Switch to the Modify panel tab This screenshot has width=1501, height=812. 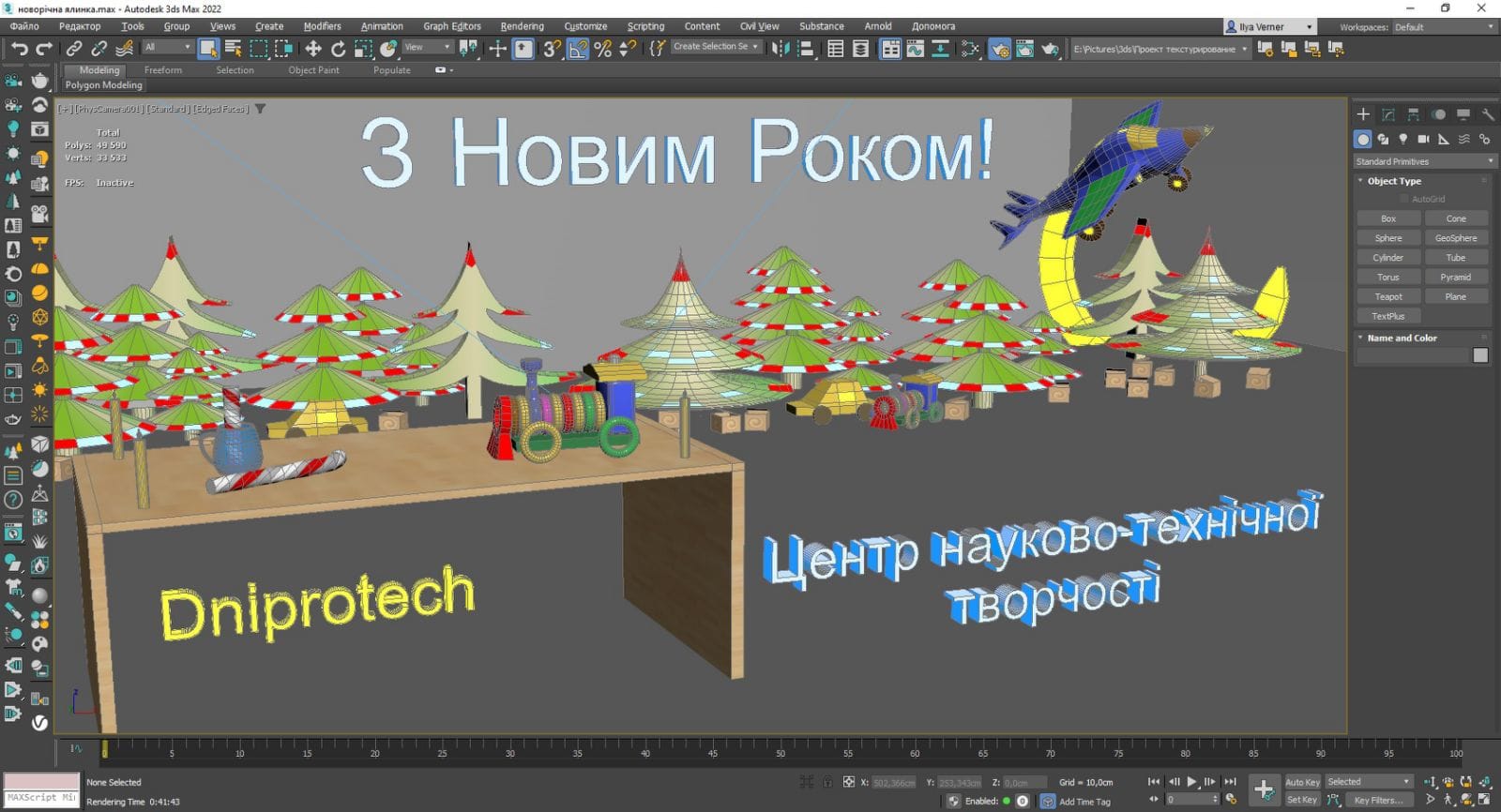[x=1388, y=114]
